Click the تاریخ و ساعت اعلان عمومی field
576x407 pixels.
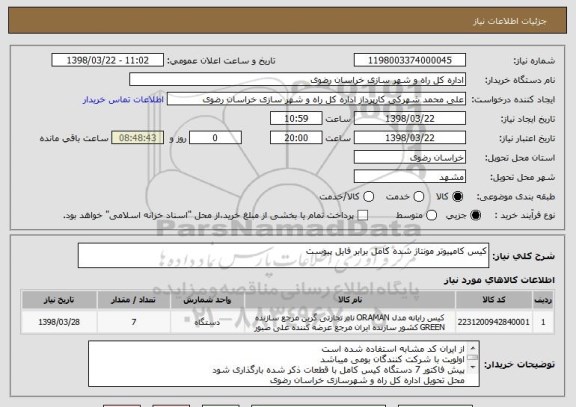point(108,60)
